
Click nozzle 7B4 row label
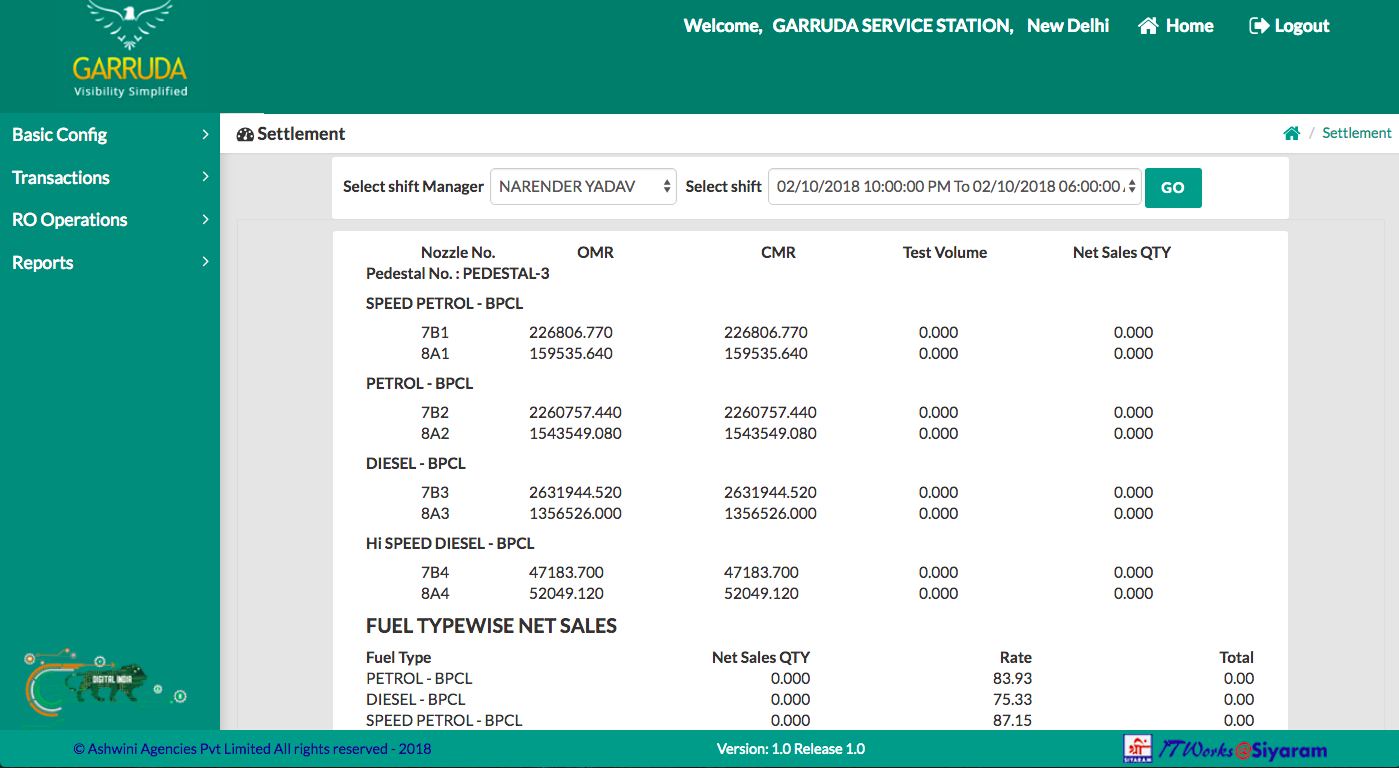point(435,572)
